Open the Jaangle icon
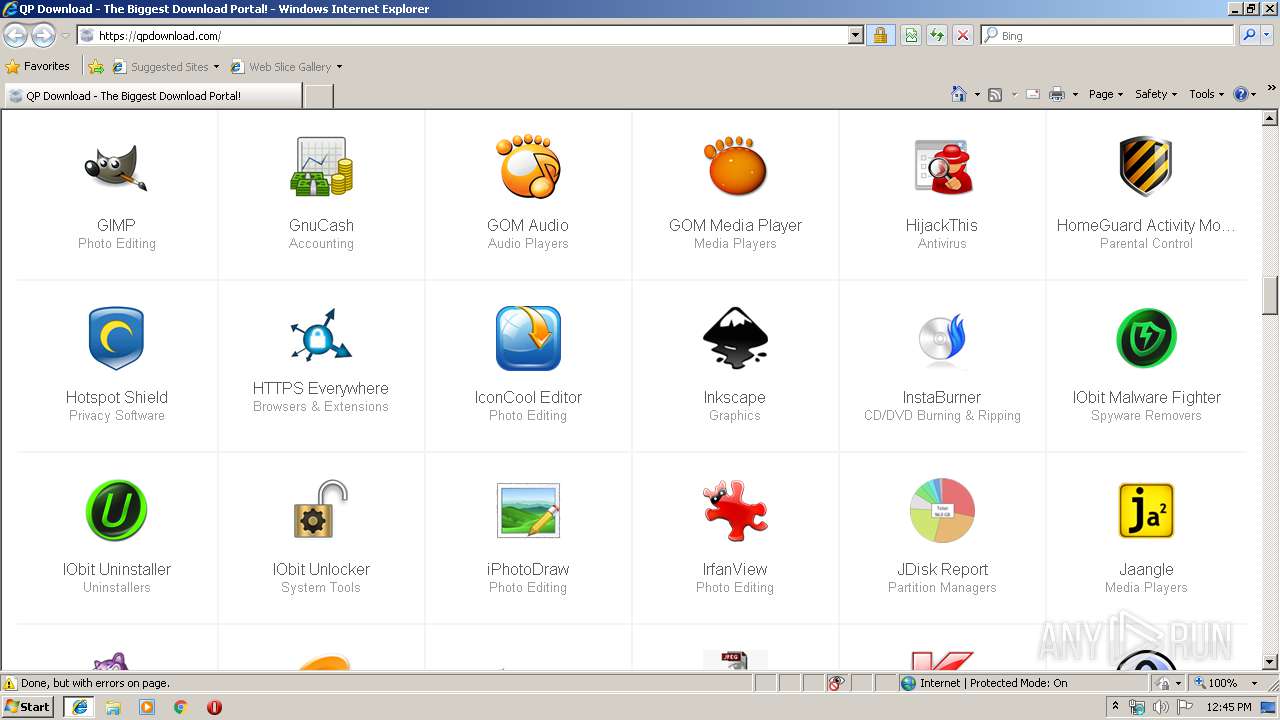The width and height of the screenshot is (1280, 720). 1146,511
